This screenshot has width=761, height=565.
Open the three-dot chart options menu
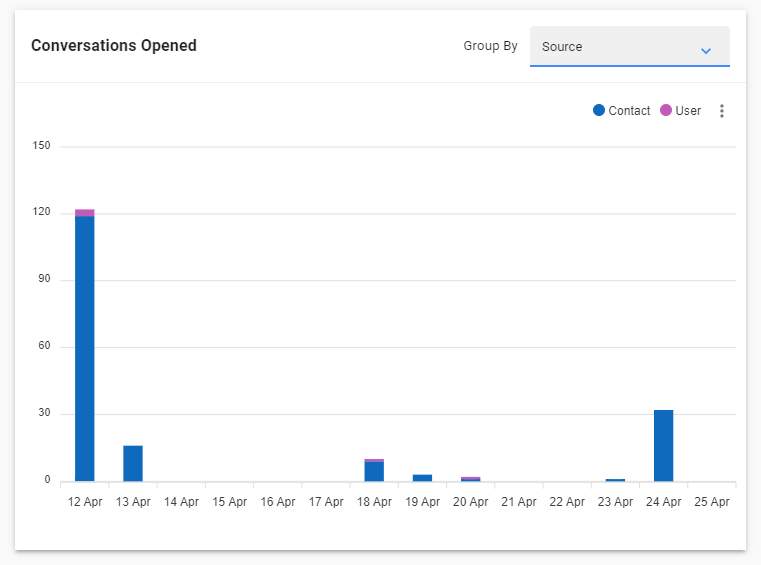(x=722, y=111)
